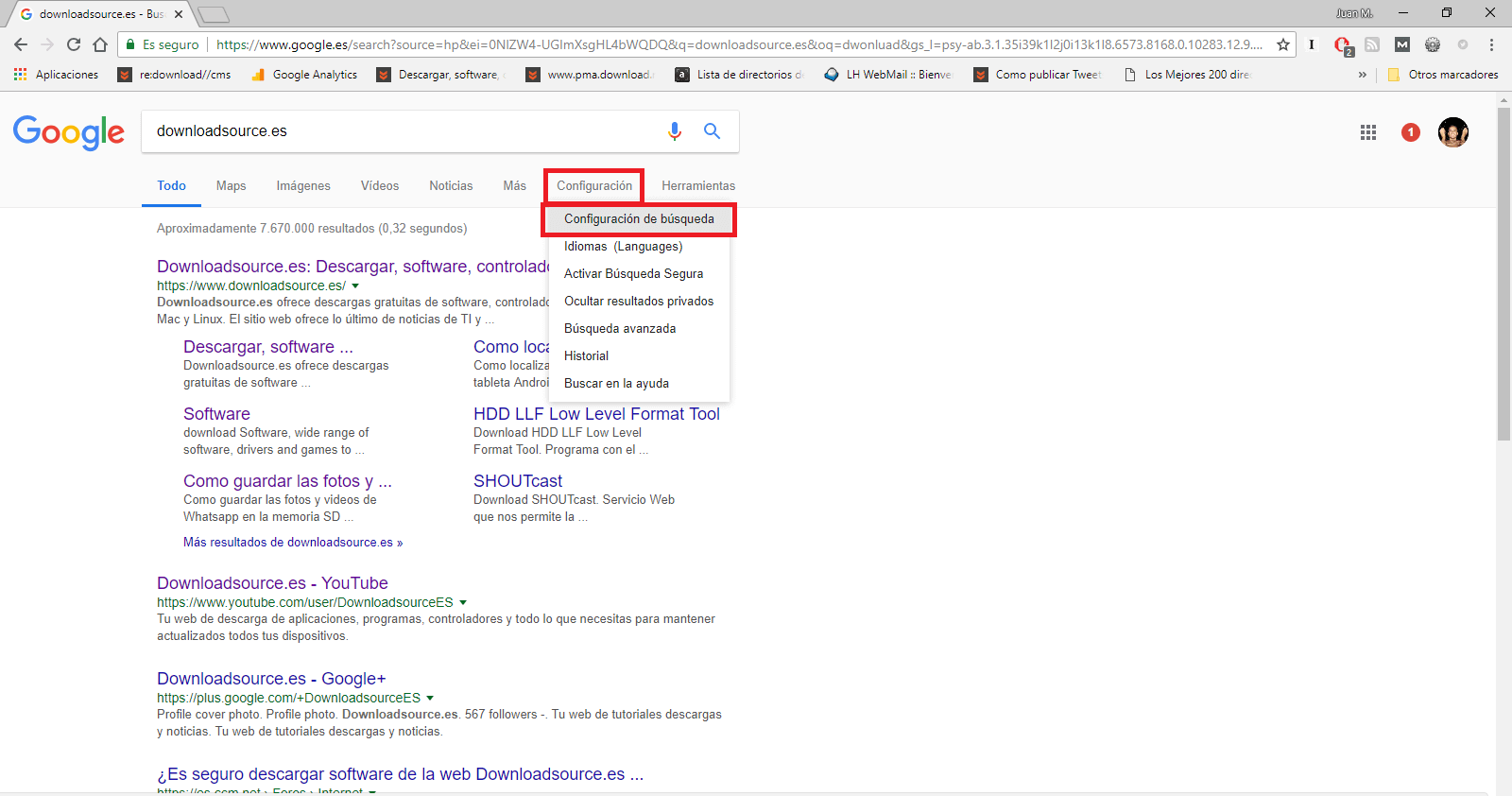Viewport: 1512px width, 796px height.
Task: Click the browser forward arrow
Action: pos(47,44)
